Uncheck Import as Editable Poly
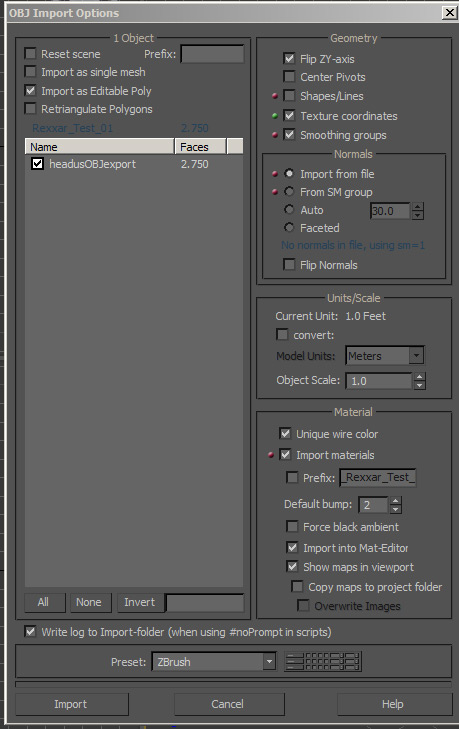 (x=30, y=90)
